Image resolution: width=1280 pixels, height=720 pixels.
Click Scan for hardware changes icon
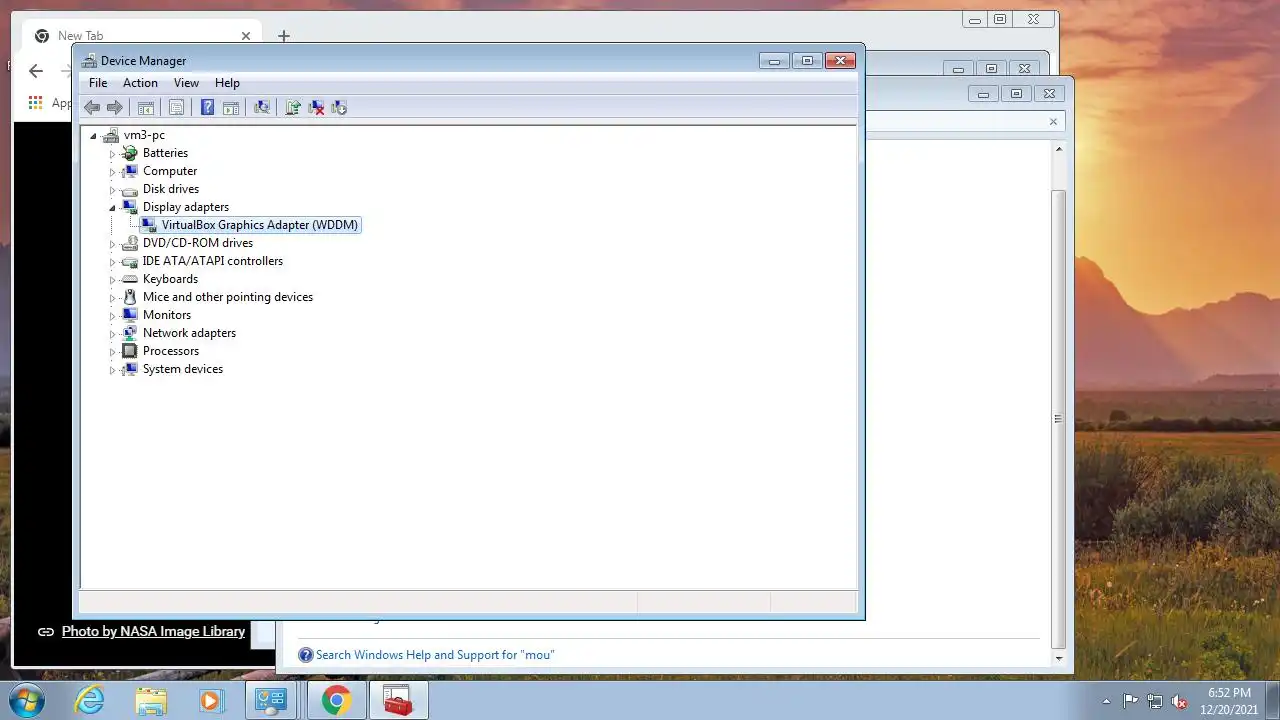[x=262, y=108]
